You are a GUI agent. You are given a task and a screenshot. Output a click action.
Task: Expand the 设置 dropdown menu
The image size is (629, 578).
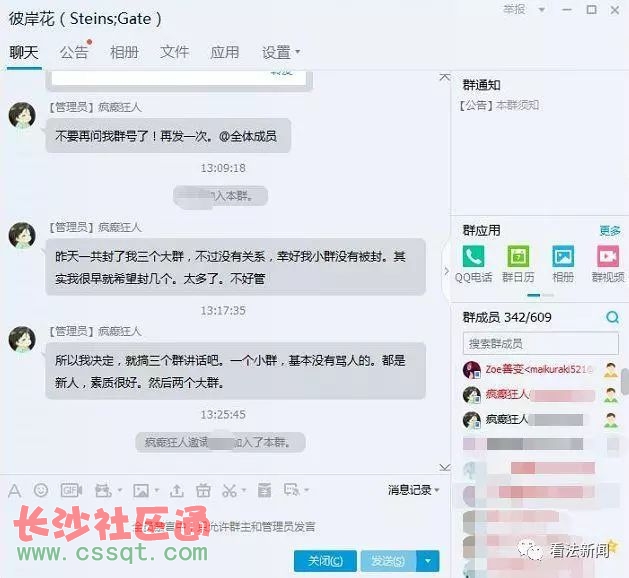point(280,52)
